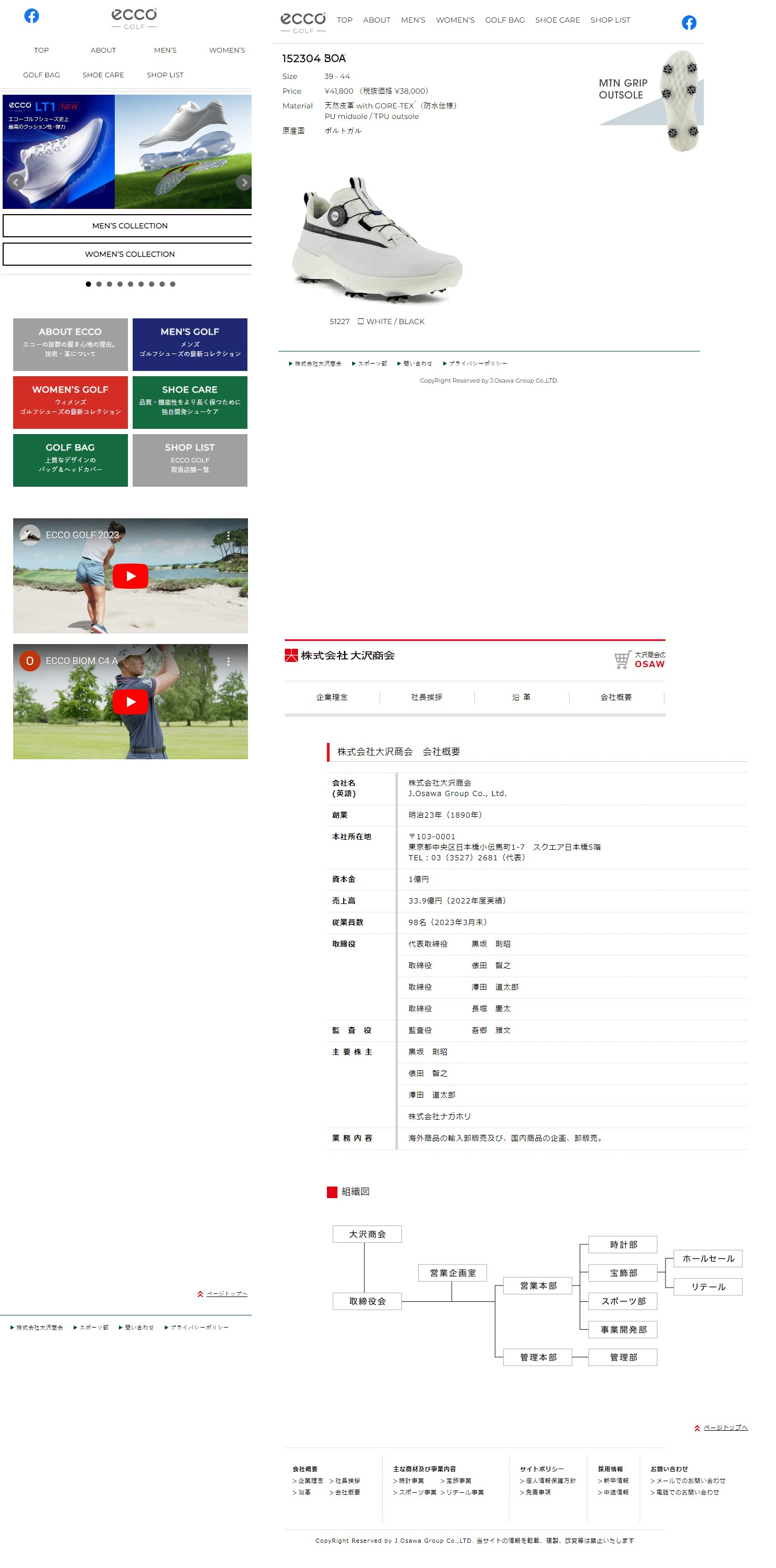Viewport: 776px width, 1568px height.
Task: Open the green SHOE CARE tile
Action: tap(190, 402)
